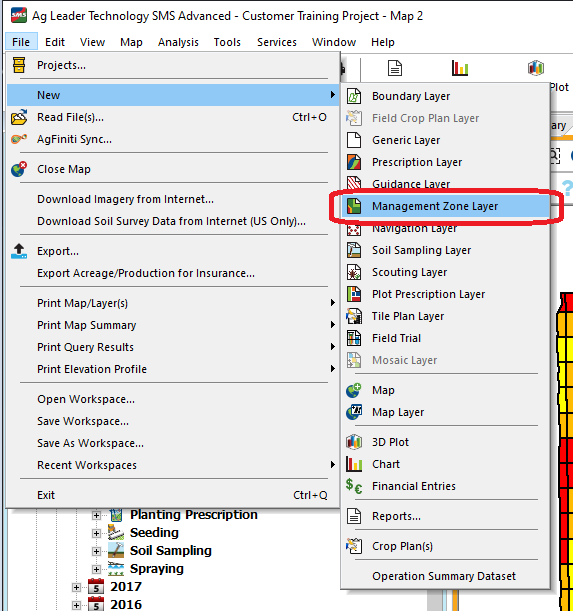Open the Analysis menu
This screenshot has width=573, height=611.
pyautogui.click(x=178, y=42)
